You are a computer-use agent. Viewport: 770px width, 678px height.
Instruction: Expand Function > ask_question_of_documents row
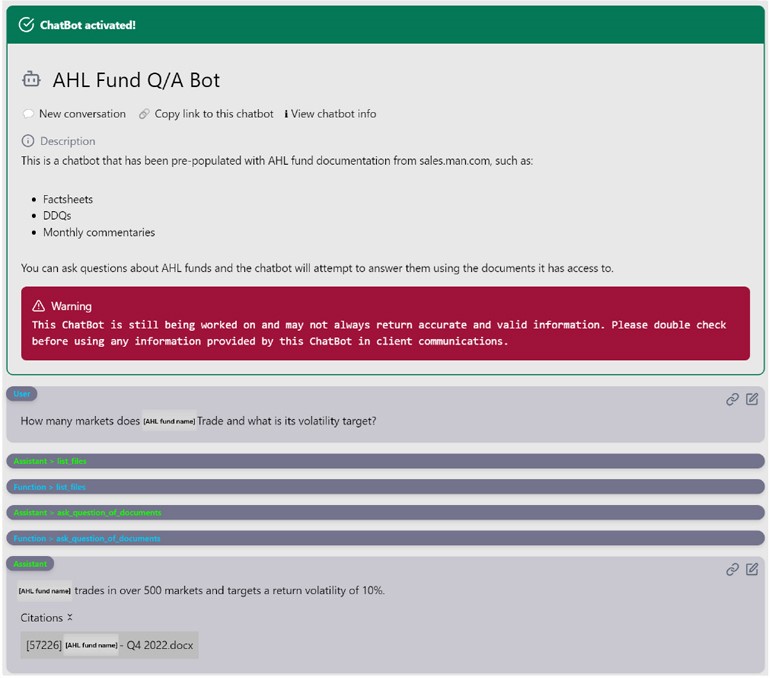[x=385, y=539]
